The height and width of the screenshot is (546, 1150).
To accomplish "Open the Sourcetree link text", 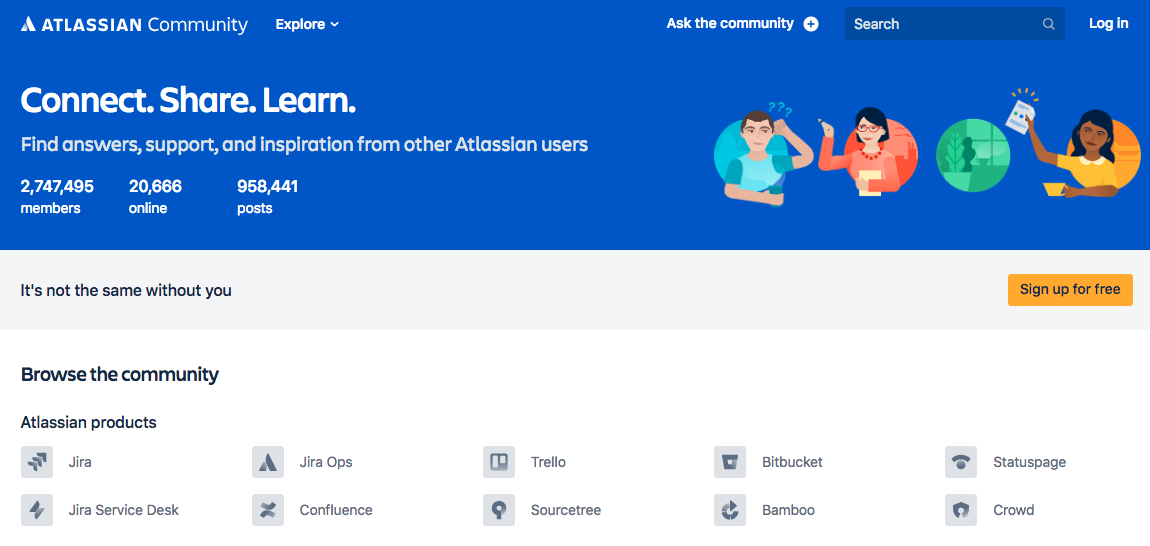I will 565,510.
